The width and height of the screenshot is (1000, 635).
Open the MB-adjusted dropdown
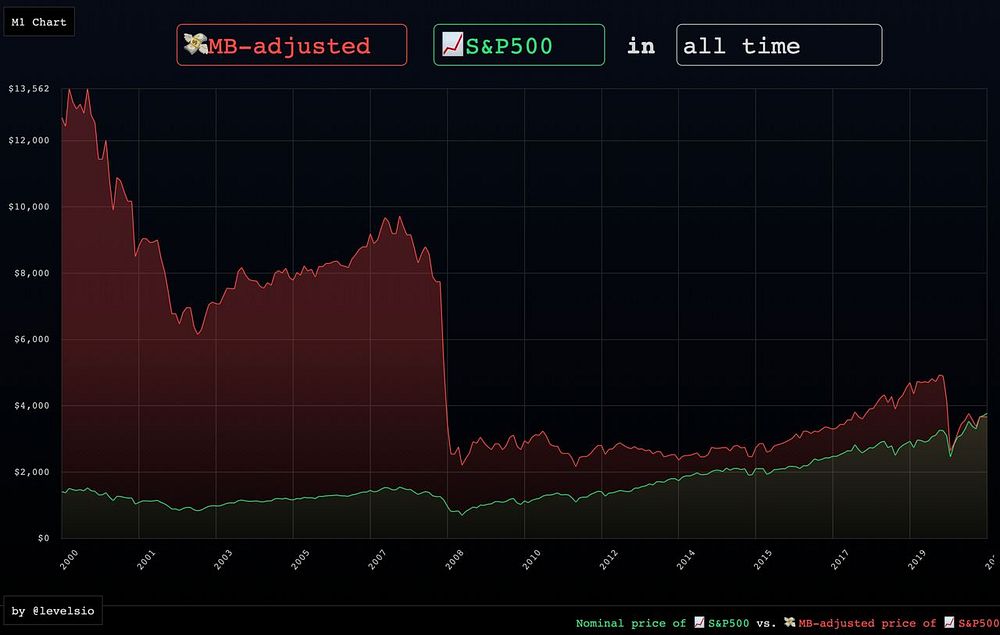coord(291,45)
